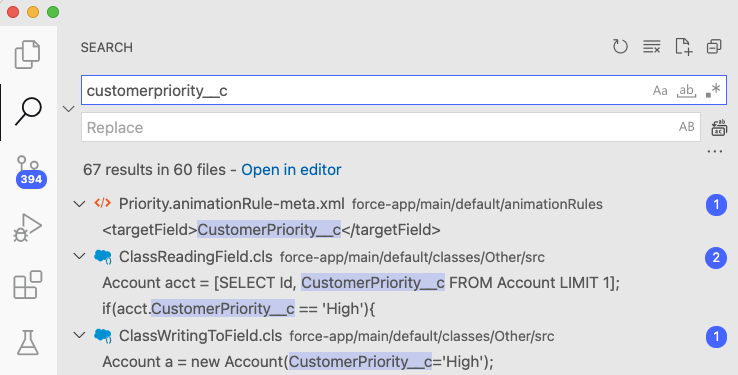Open the Extensions view

[x=28, y=285]
